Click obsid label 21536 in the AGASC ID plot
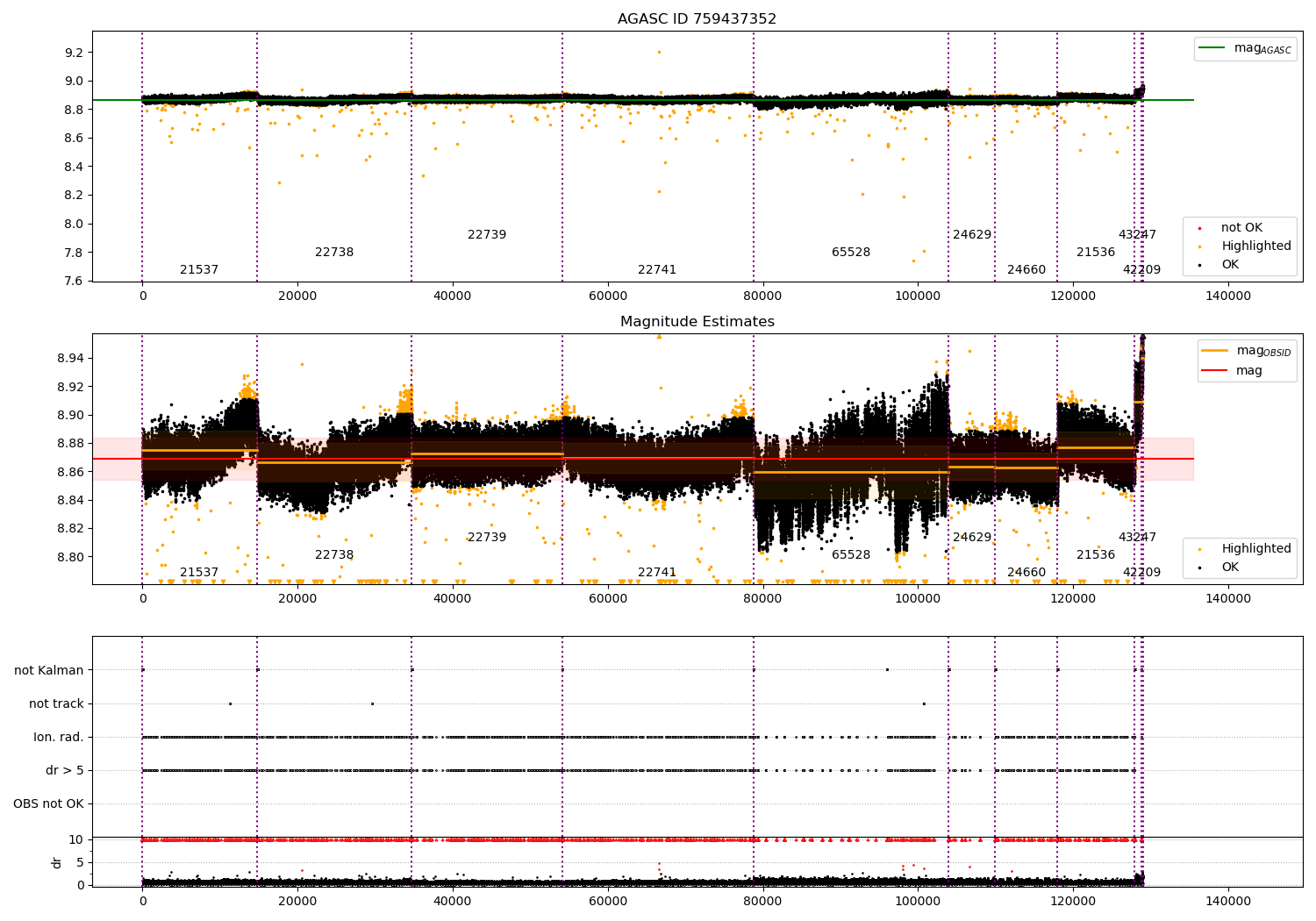Image resolution: width=1316 pixels, height=921 pixels. click(1096, 252)
